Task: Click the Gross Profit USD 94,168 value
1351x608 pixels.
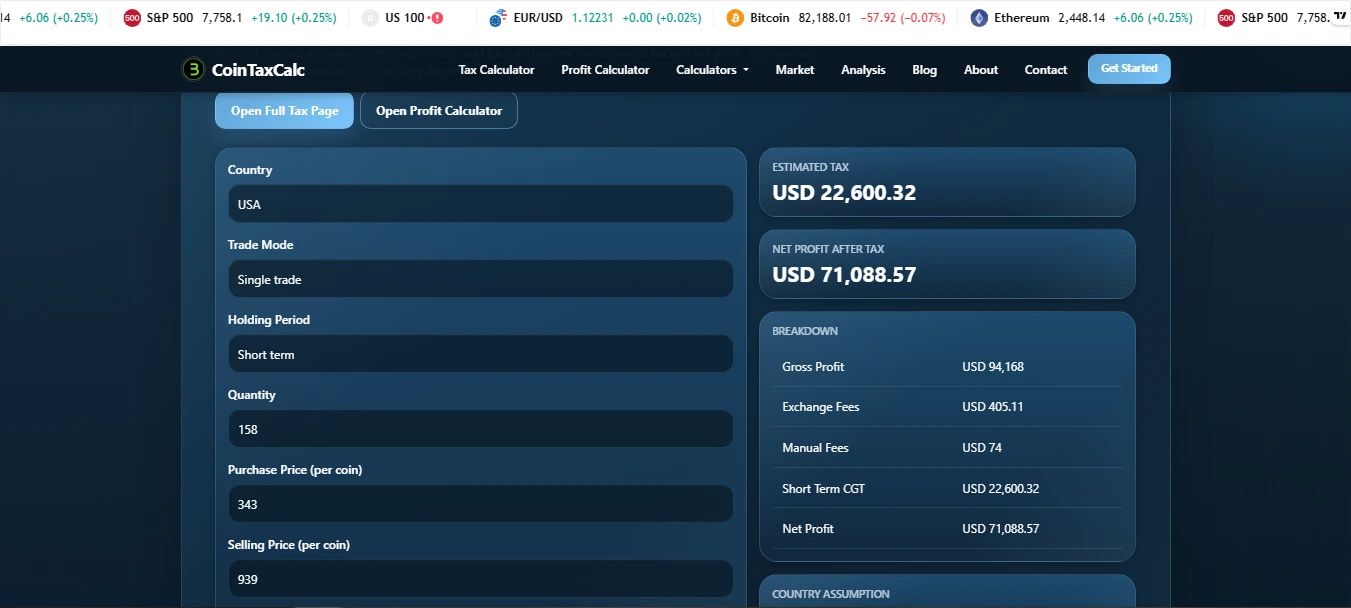Action: (x=993, y=367)
